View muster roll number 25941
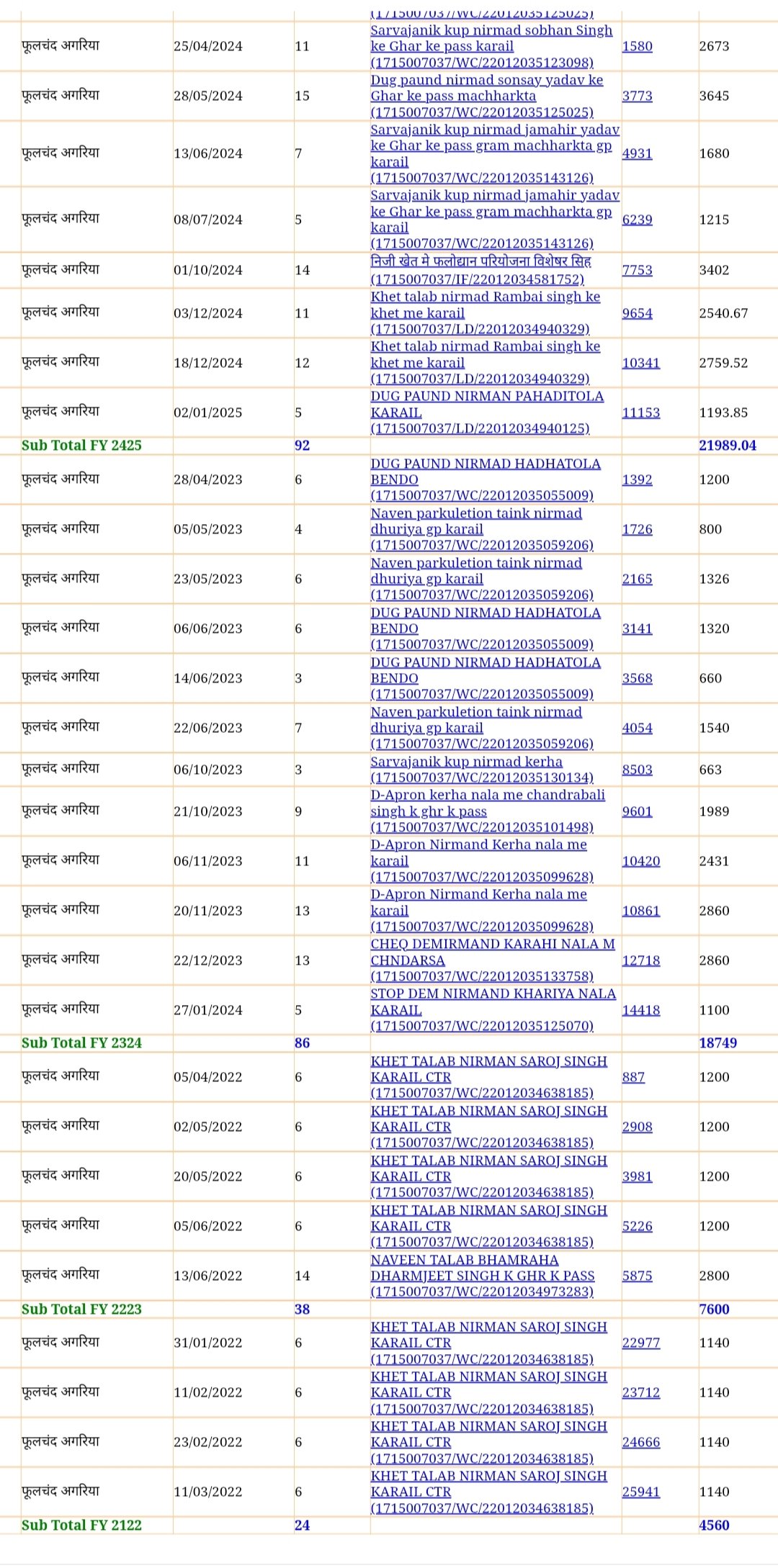Image resolution: width=778 pixels, height=1568 pixels. (x=640, y=1492)
